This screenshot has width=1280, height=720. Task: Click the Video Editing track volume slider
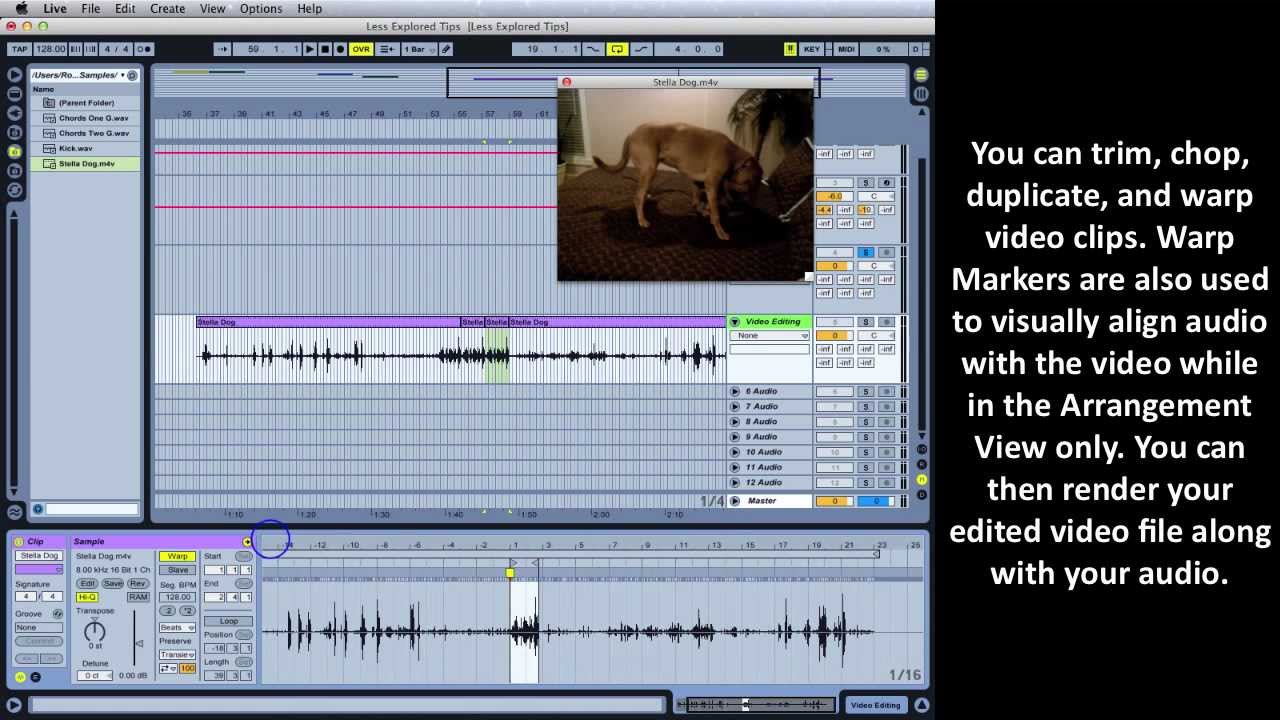pyautogui.click(x=834, y=336)
